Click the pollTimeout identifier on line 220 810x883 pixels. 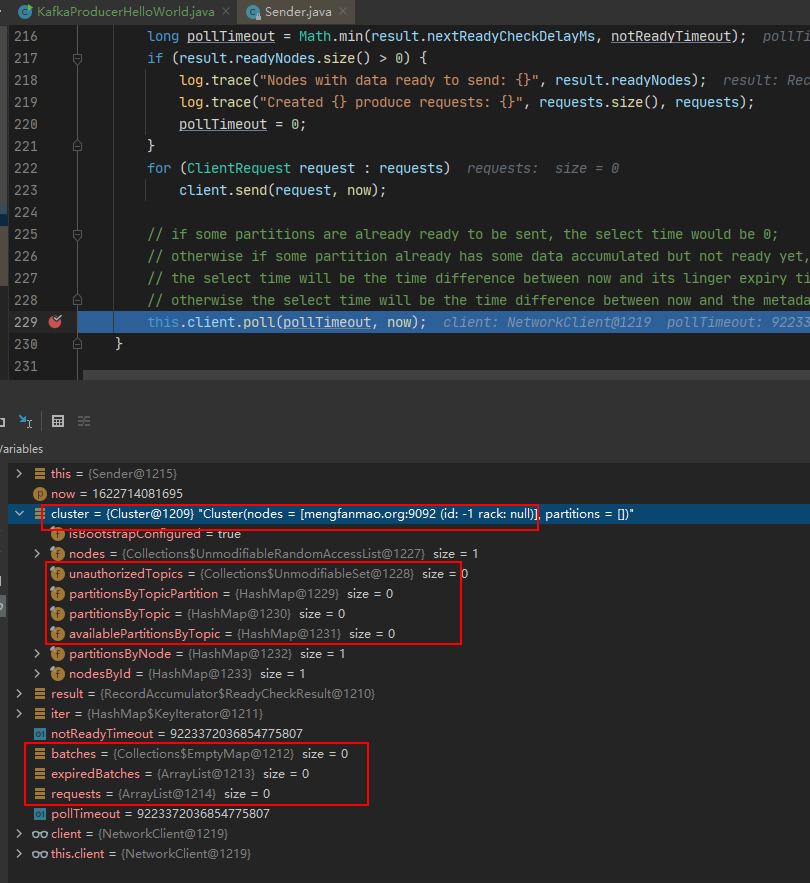pyautogui.click(x=223, y=124)
